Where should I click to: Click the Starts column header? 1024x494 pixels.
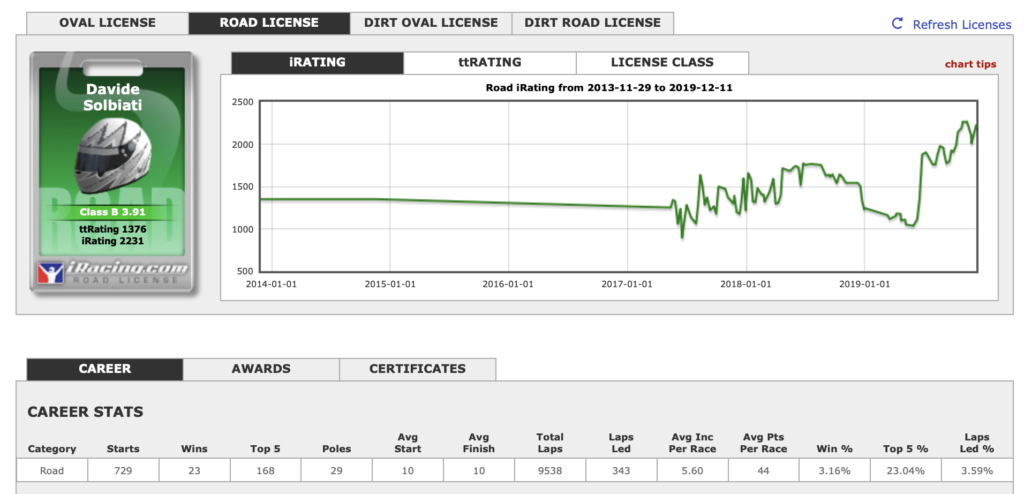click(123, 449)
